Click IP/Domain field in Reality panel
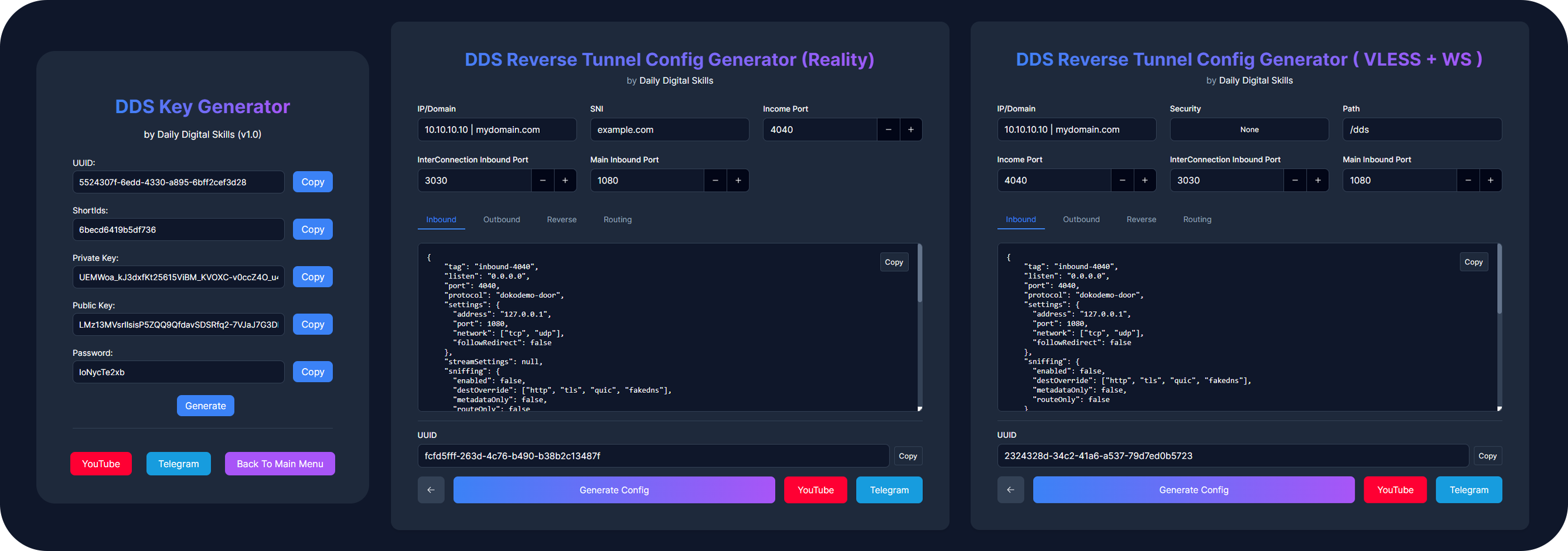Image resolution: width=1568 pixels, height=551 pixels. 497,130
